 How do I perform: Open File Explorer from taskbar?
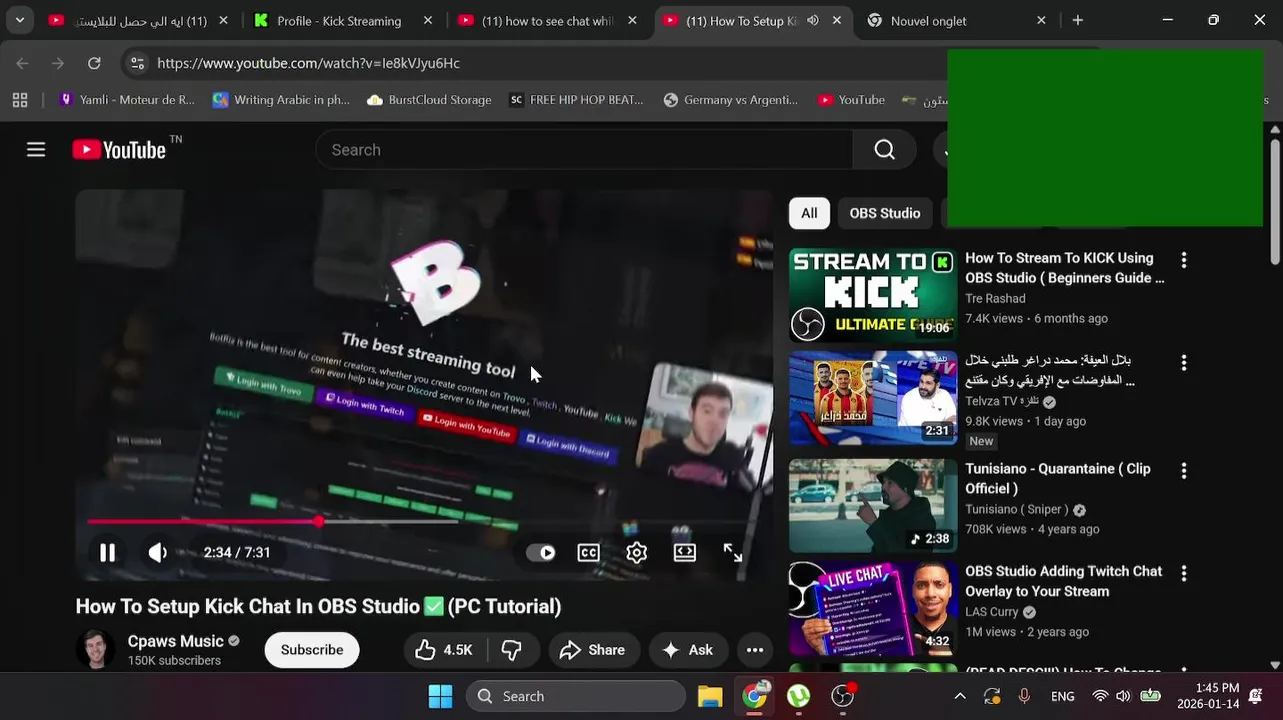pyautogui.click(x=710, y=696)
